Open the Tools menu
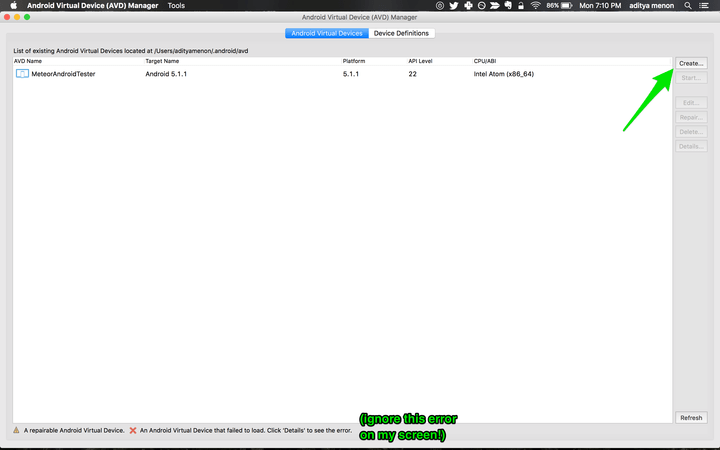 [176, 6]
